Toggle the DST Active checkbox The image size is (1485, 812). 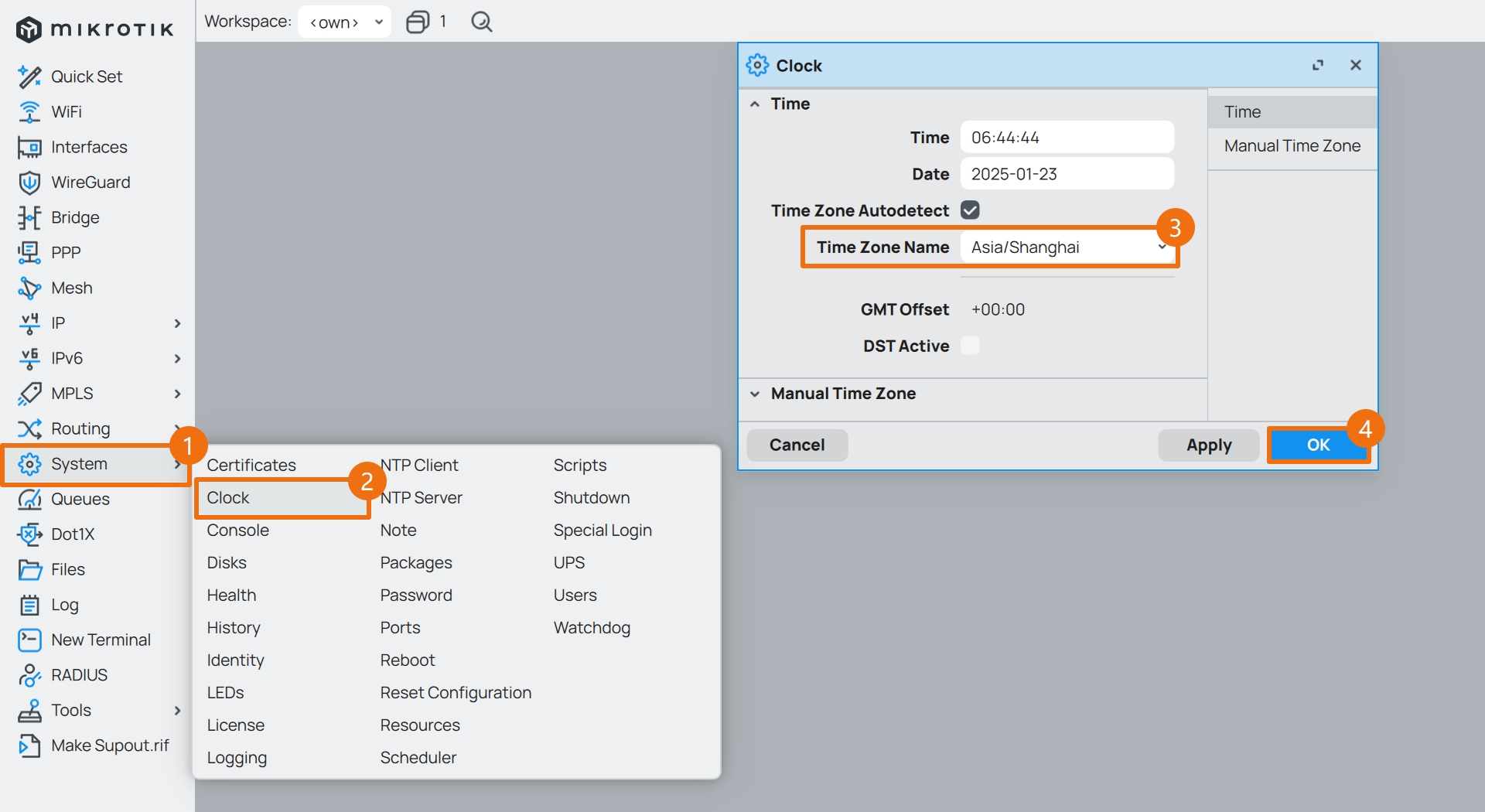tap(970, 346)
